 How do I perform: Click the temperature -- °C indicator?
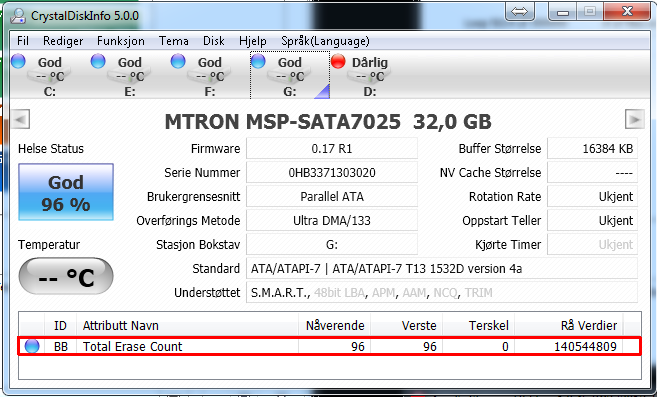coord(66,276)
